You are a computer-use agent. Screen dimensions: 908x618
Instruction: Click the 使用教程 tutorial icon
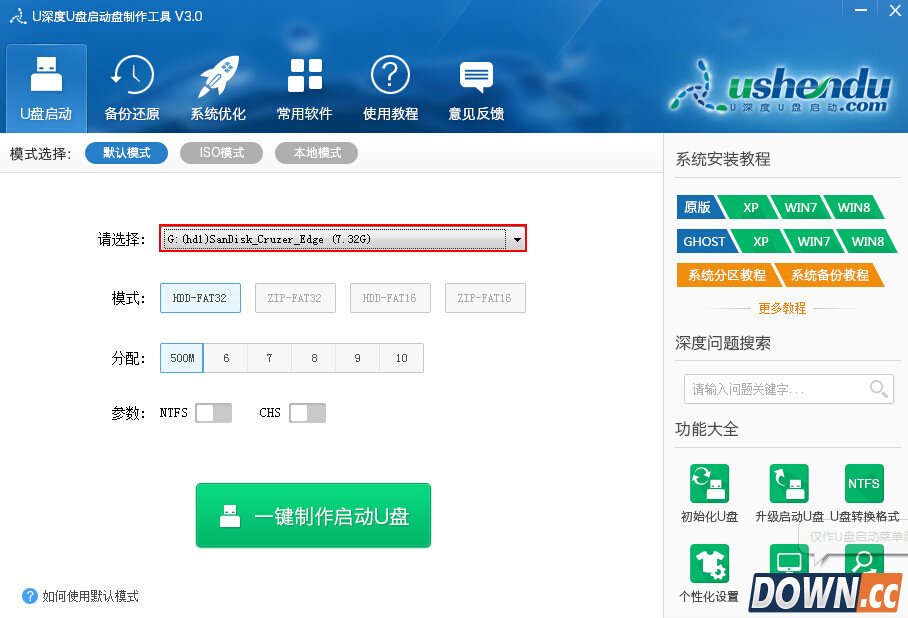pos(390,88)
